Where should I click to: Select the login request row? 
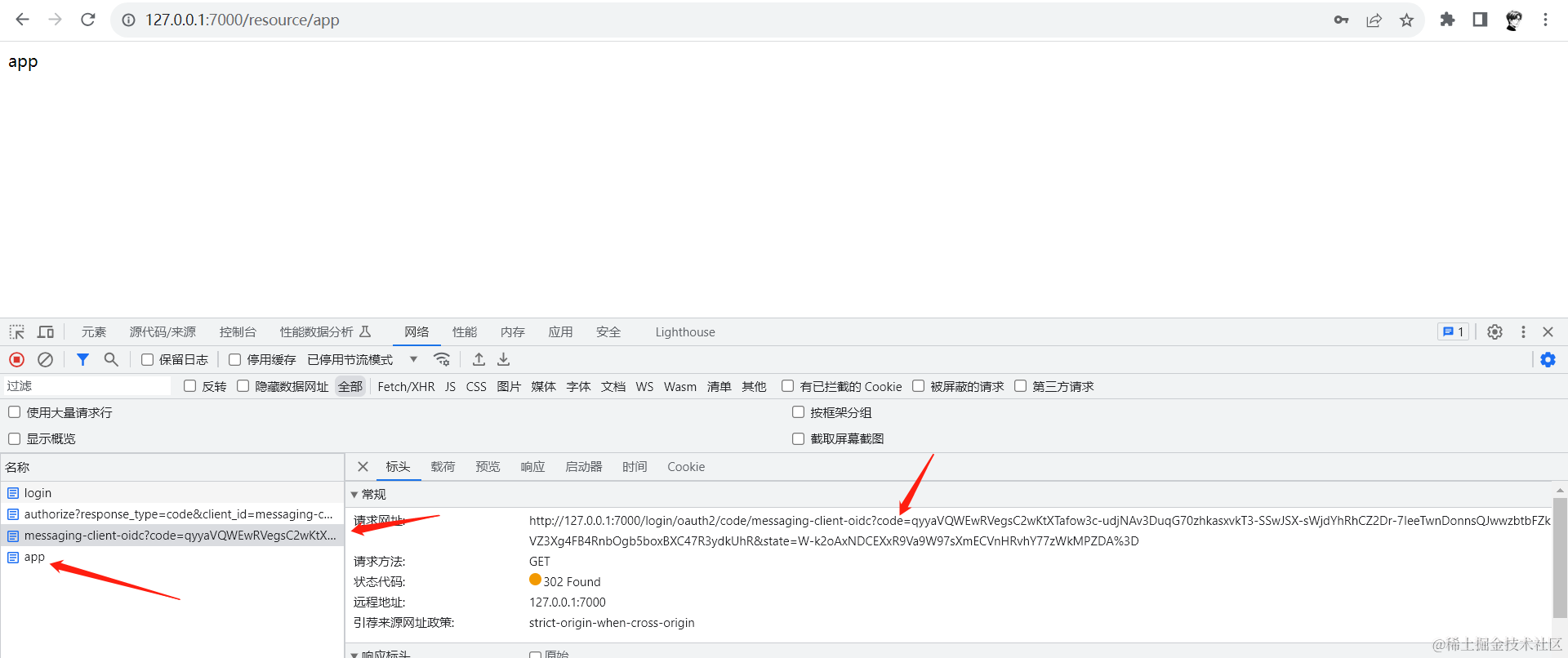pyautogui.click(x=172, y=492)
